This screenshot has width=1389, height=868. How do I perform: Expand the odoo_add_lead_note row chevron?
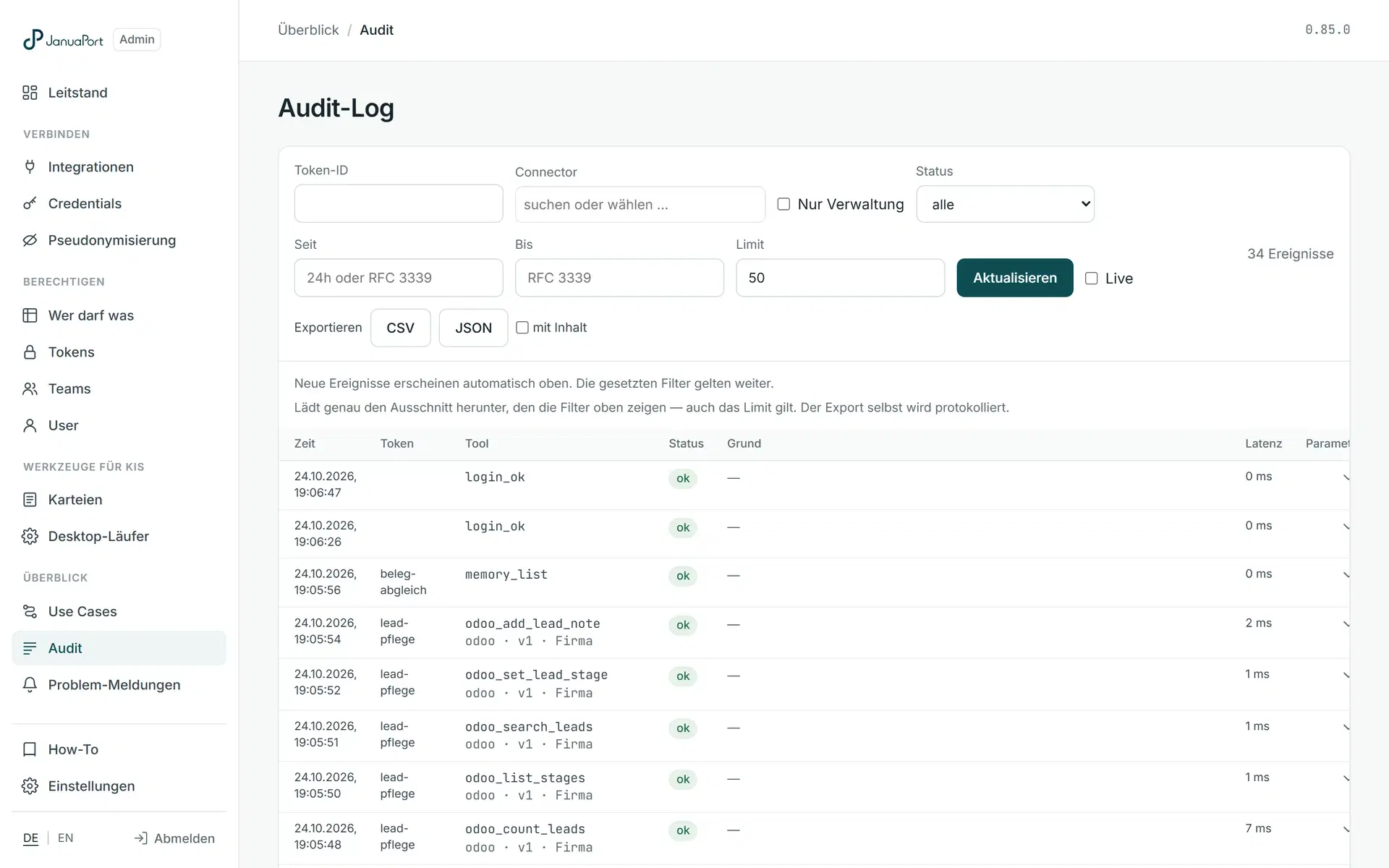(1346, 624)
